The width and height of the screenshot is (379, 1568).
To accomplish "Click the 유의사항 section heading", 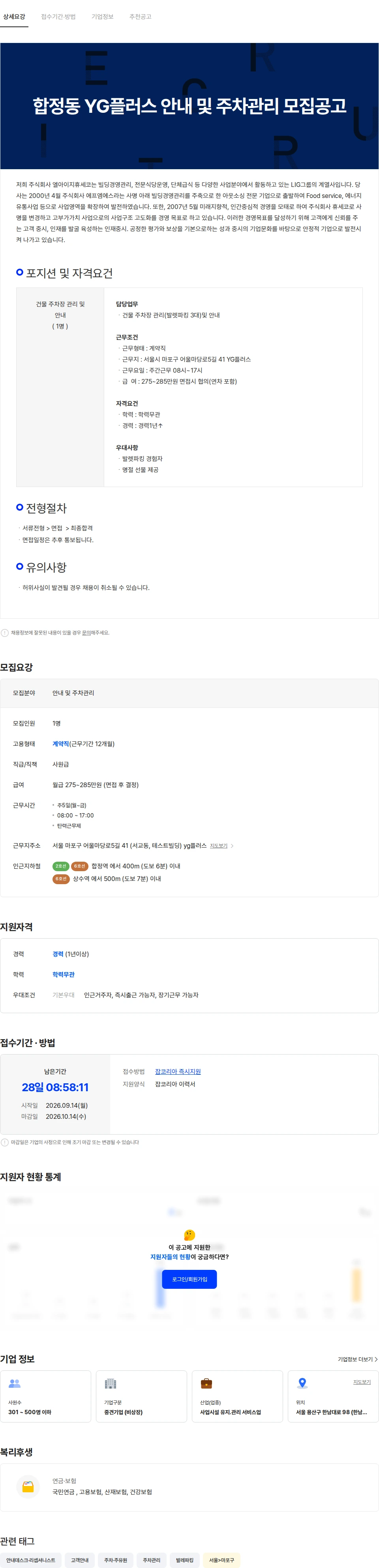I will pos(46,567).
